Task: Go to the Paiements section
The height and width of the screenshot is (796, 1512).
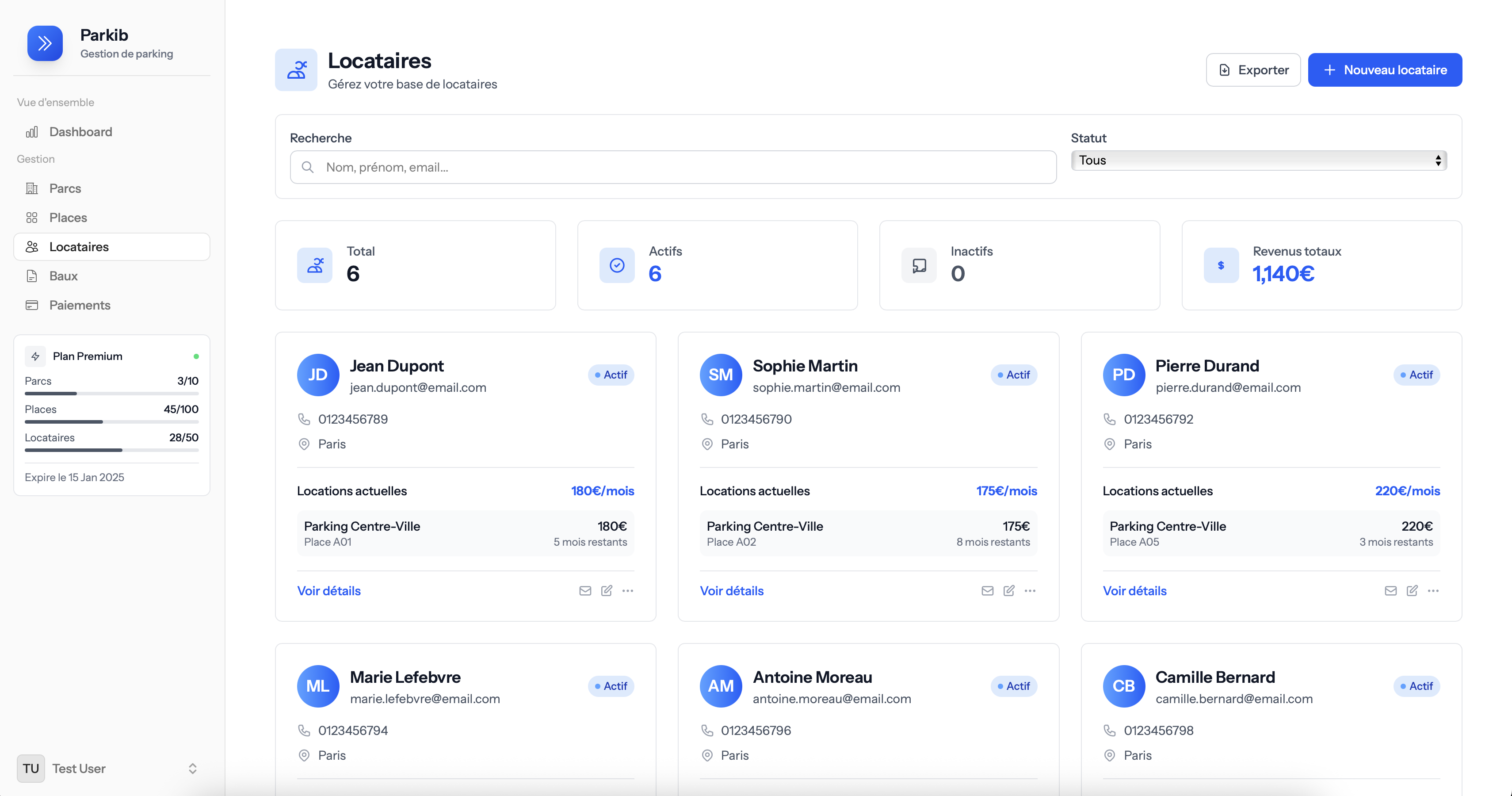Action: 79,305
